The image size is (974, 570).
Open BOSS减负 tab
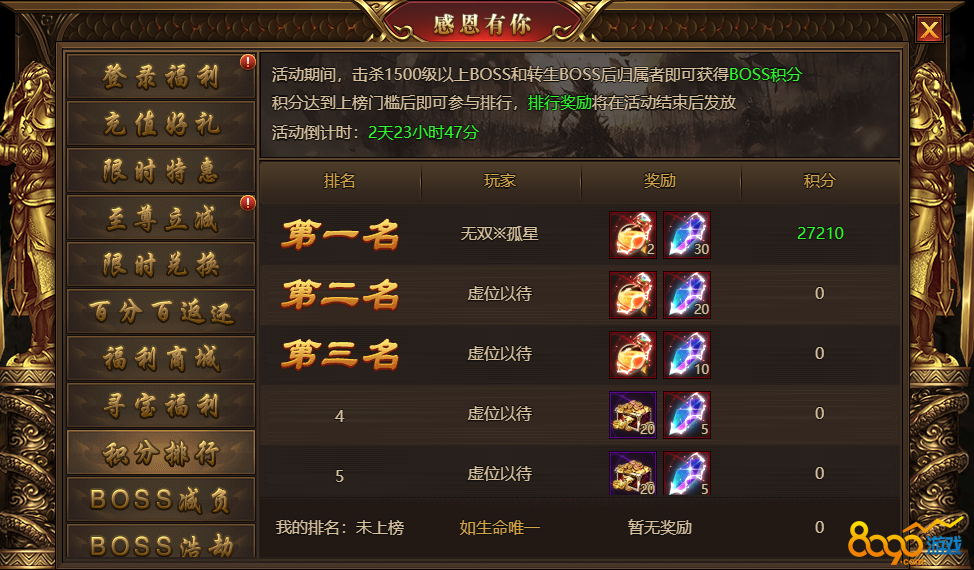pyautogui.click(x=161, y=500)
